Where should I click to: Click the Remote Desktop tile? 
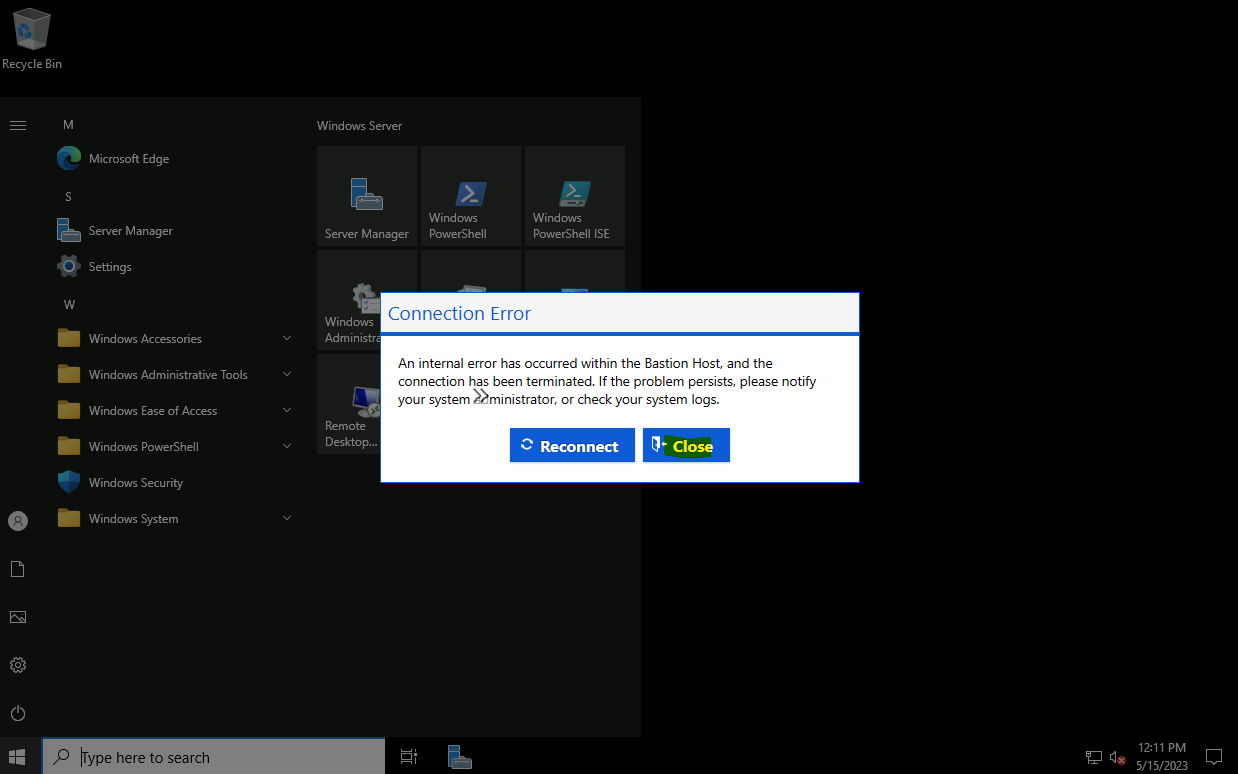point(349,404)
